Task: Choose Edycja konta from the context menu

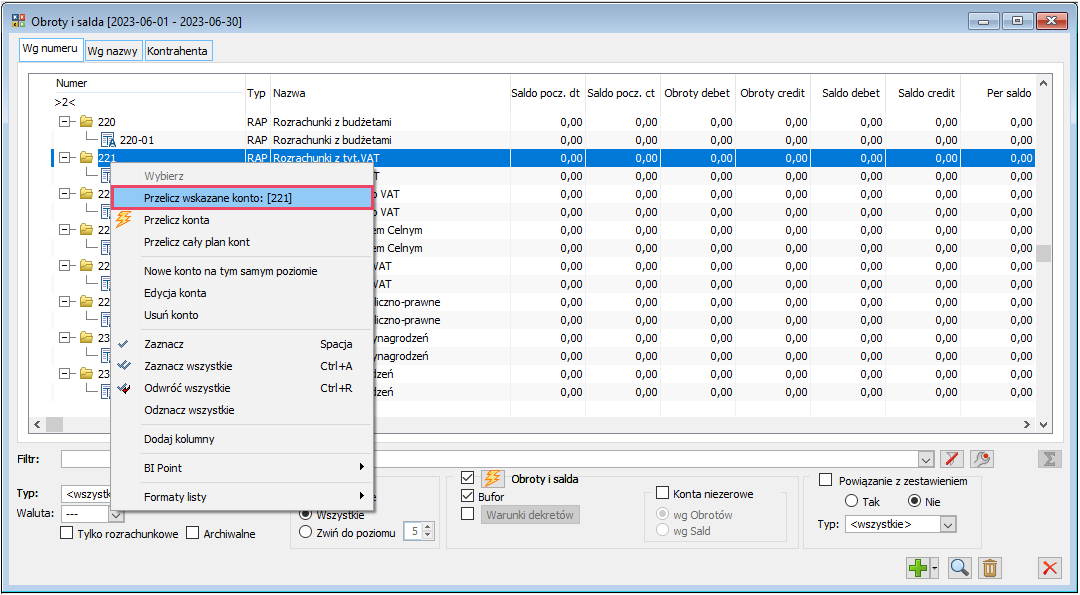Action: click(242, 293)
